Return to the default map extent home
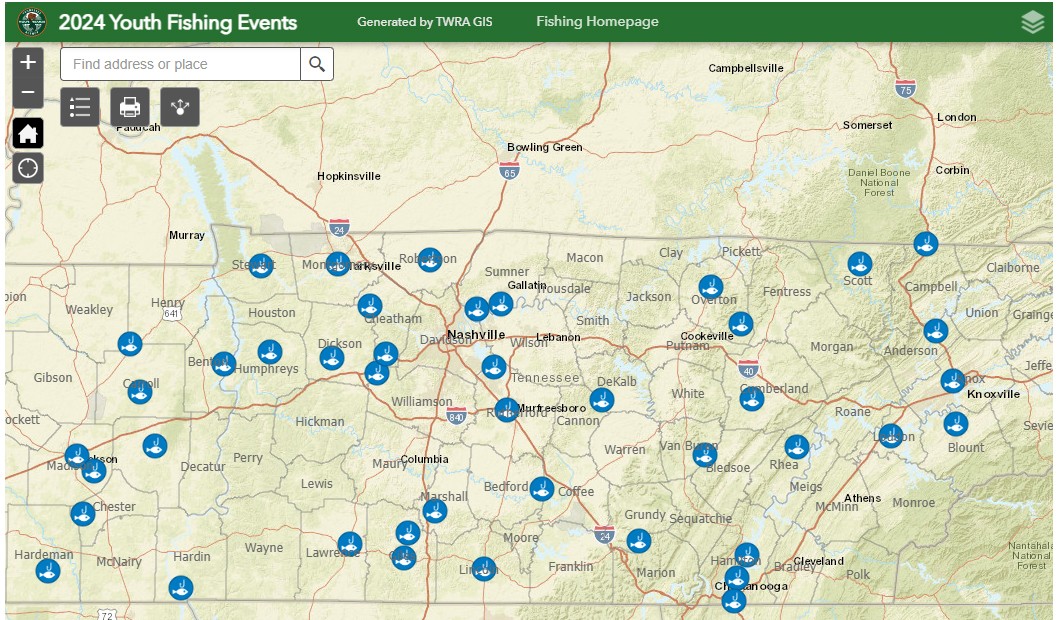Viewport: 1060px width, 620px height. click(28, 133)
